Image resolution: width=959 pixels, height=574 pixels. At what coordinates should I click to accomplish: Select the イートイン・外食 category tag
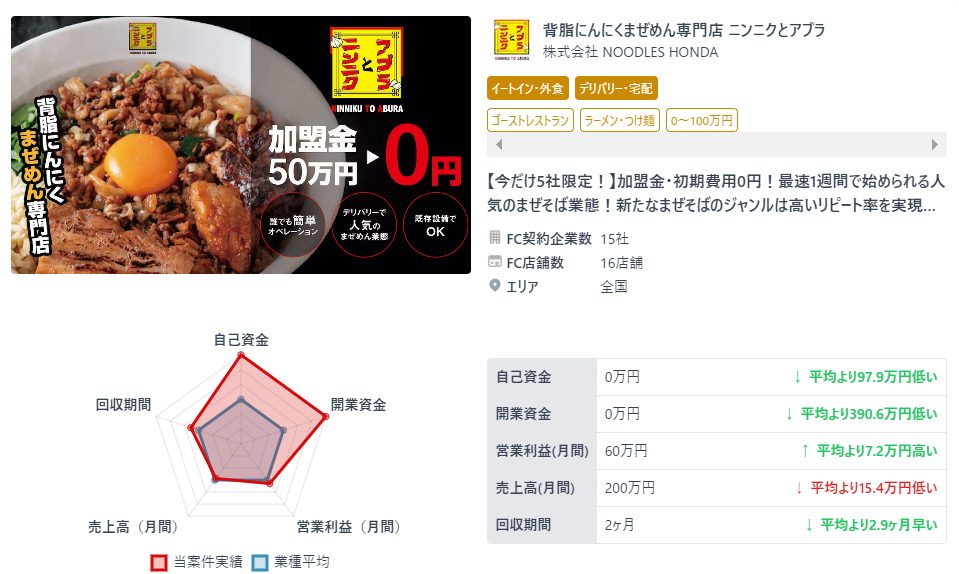pyautogui.click(x=528, y=88)
